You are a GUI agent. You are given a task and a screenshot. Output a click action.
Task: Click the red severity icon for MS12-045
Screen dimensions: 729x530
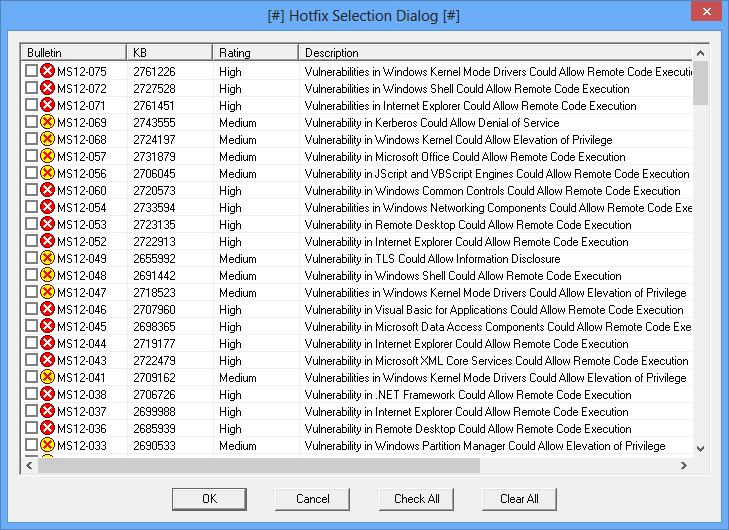tap(47, 326)
